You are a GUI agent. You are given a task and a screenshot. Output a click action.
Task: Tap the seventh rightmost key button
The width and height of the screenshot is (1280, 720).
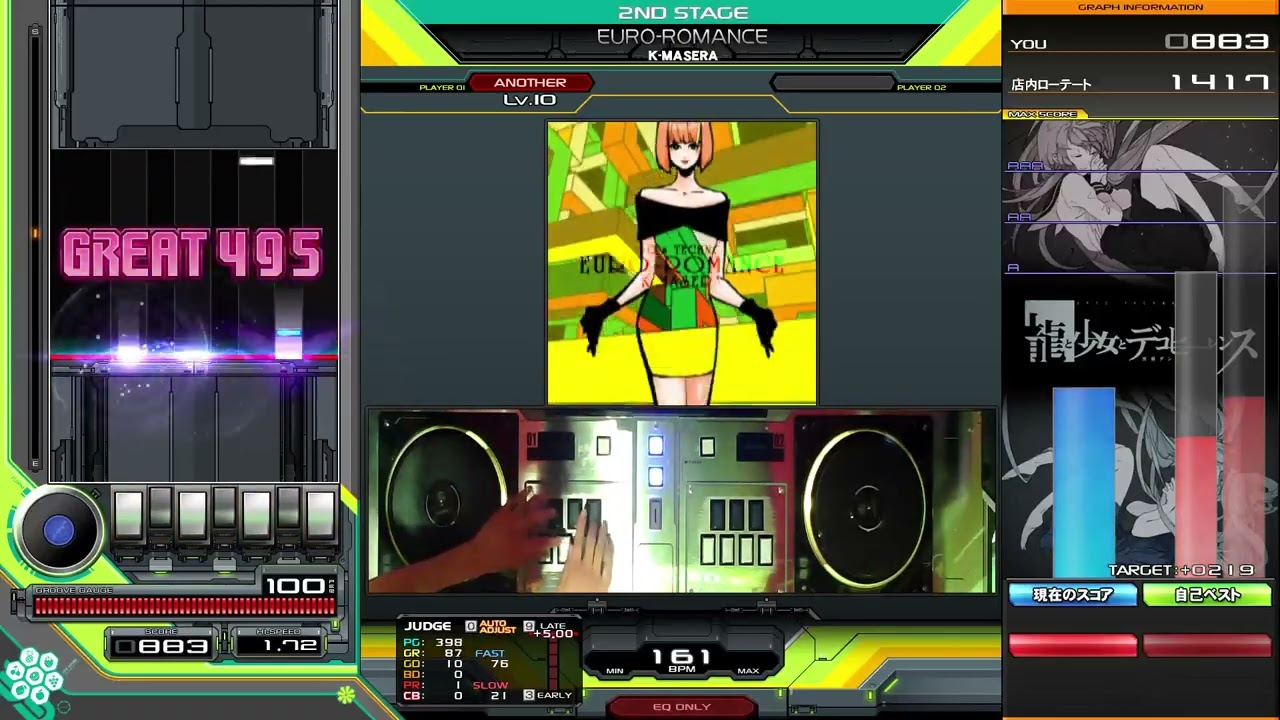pos(320,515)
